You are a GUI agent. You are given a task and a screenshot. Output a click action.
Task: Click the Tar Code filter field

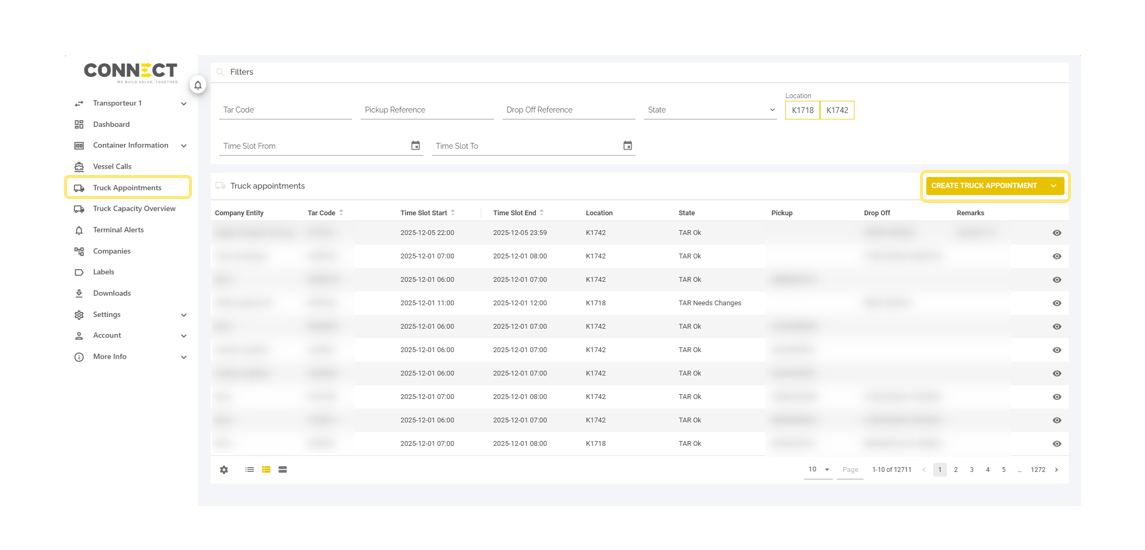point(285,110)
